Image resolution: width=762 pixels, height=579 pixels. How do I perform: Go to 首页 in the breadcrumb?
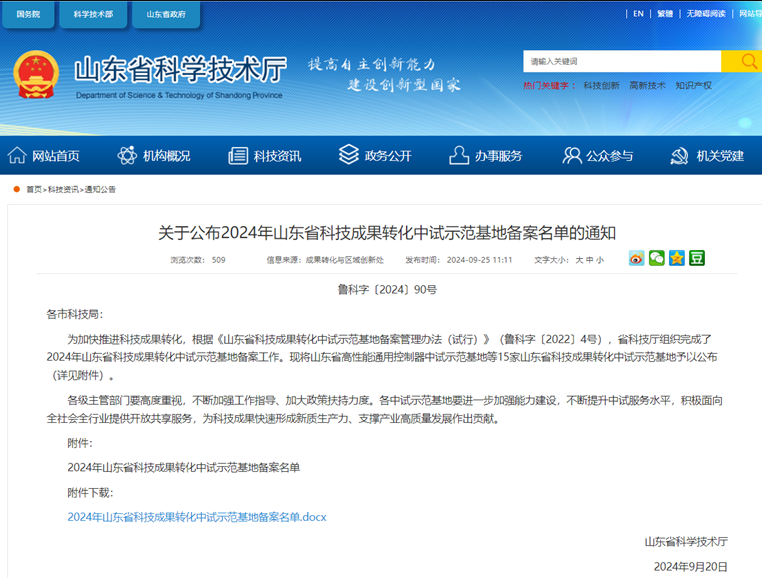pos(34,190)
